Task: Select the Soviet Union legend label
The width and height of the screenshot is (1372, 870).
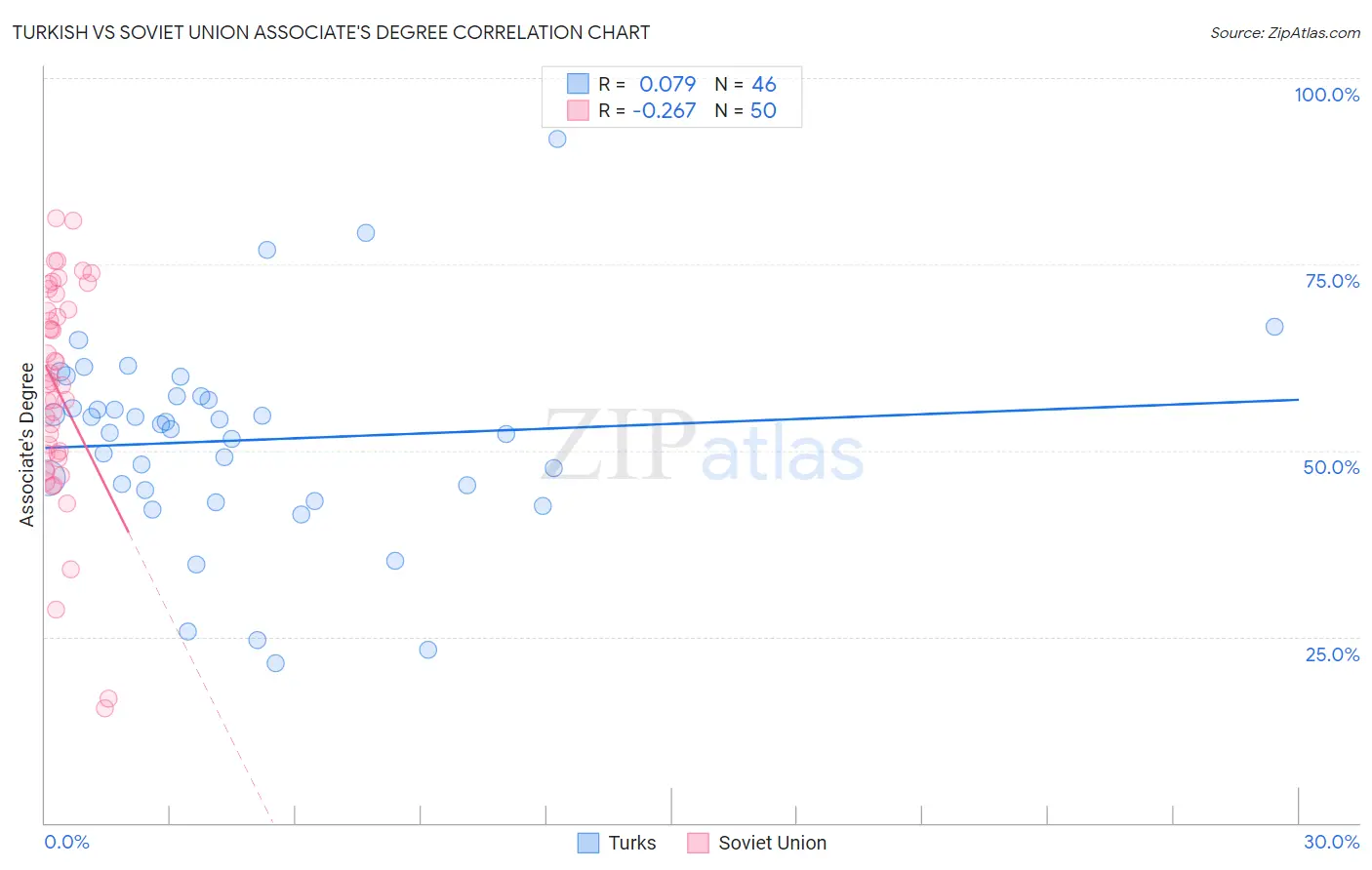Action: coord(772,843)
